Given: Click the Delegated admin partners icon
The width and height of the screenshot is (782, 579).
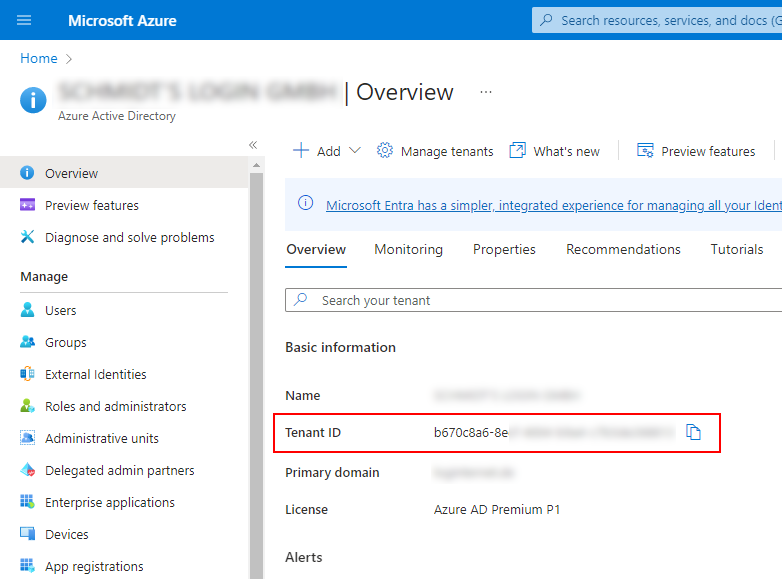Looking at the screenshot, I should (27, 470).
